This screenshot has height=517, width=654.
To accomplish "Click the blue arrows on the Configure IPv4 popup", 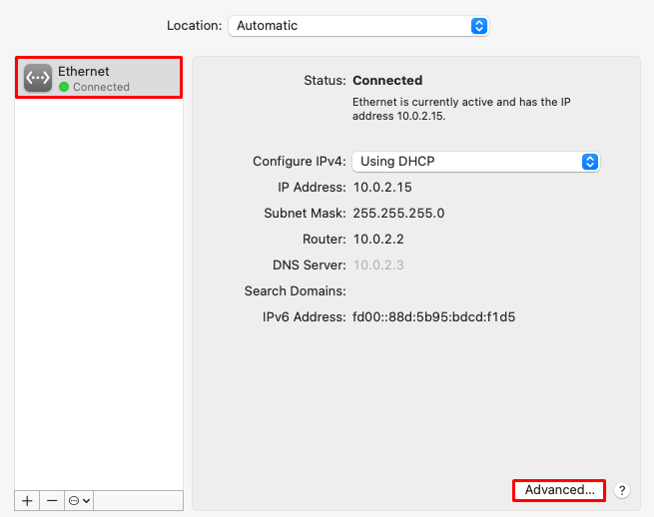I will (x=590, y=162).
